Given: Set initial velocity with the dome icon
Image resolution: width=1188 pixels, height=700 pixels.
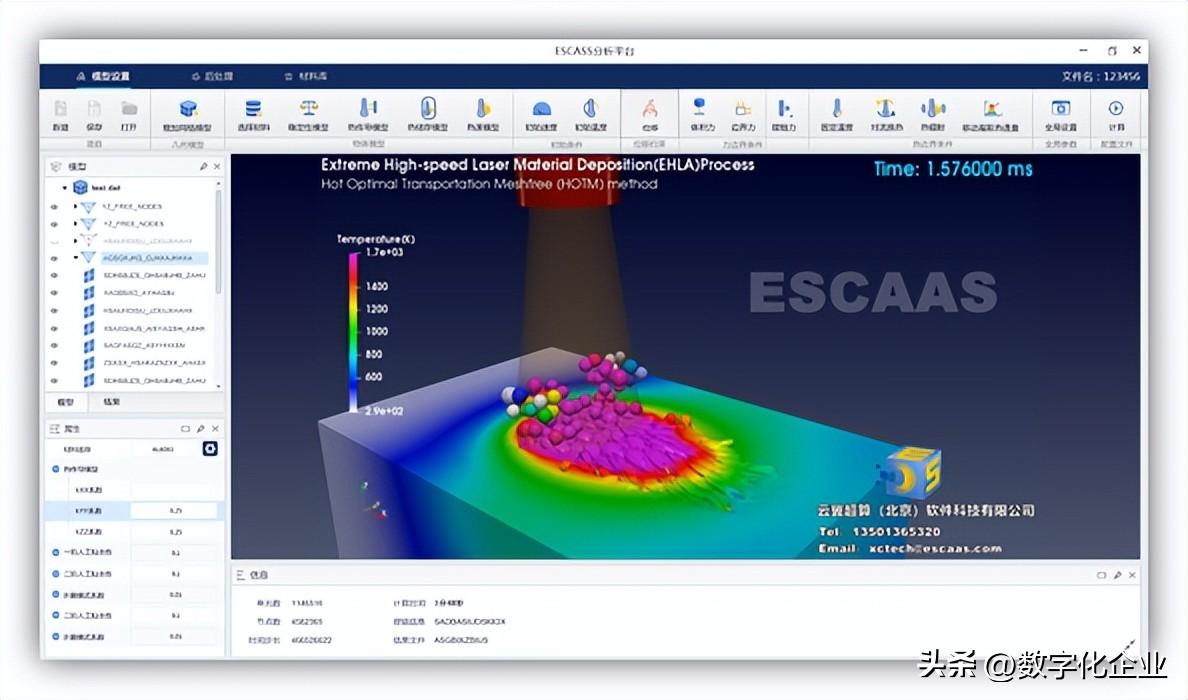Looking at the screenshot, I should 541,109.
